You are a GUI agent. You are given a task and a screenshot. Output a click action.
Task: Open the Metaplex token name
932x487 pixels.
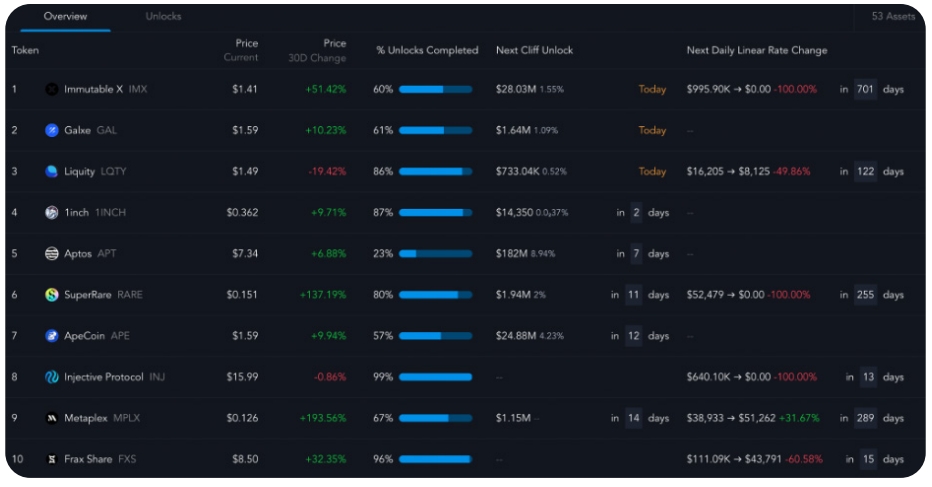(86, 418)
